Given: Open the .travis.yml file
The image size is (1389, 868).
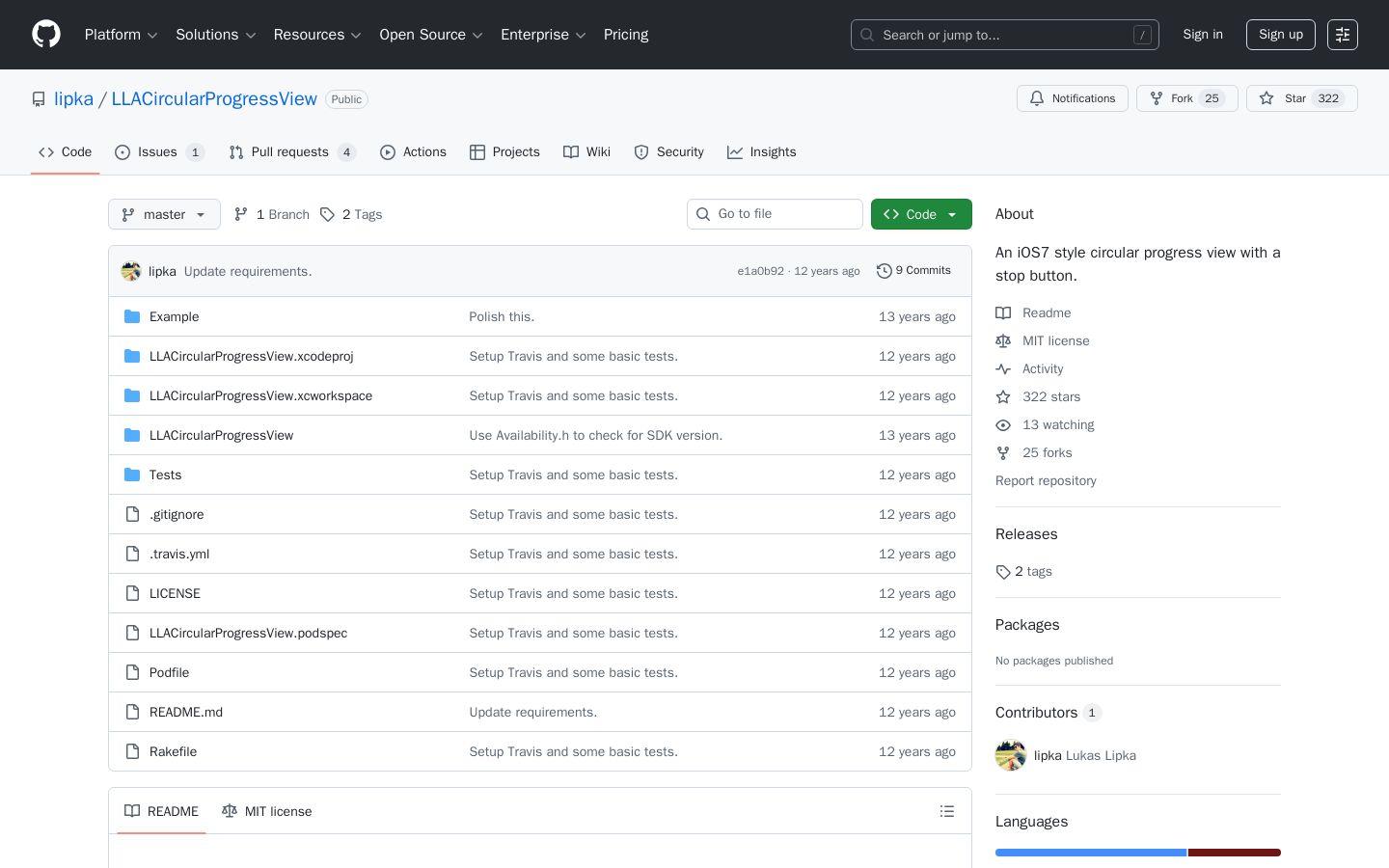Looking at the screenshot, I should click(179, 554).
